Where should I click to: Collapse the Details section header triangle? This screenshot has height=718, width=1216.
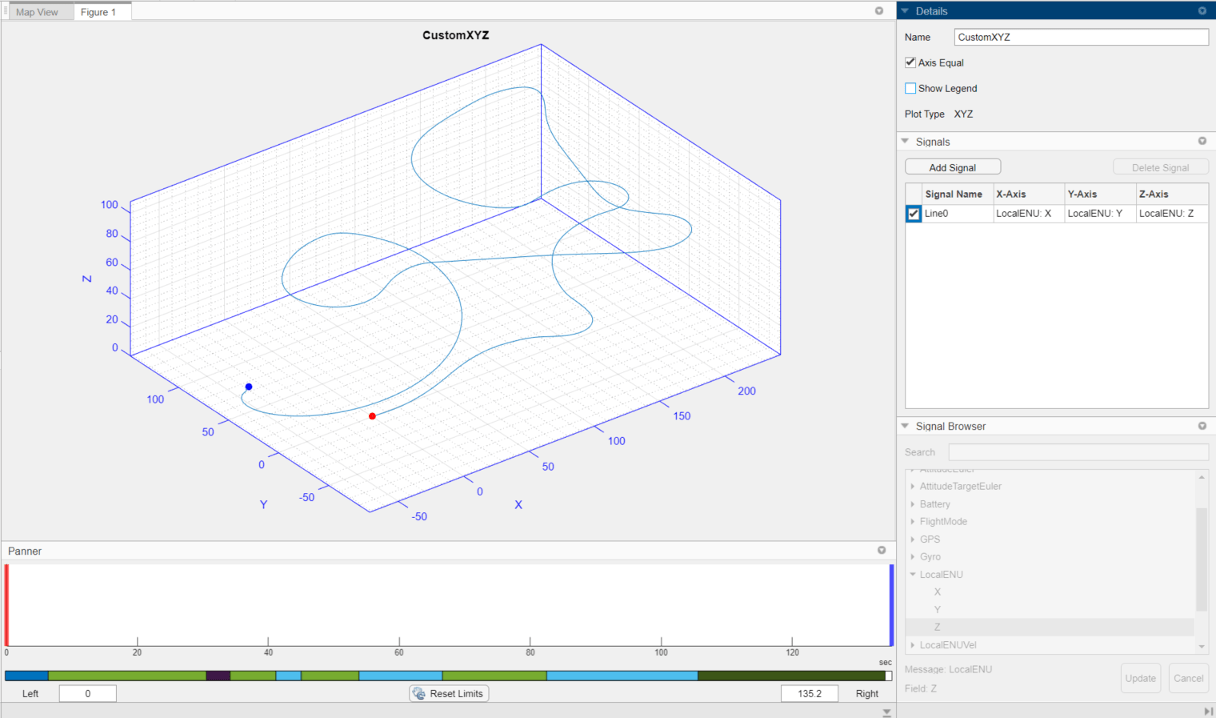[x=906, y=10]
